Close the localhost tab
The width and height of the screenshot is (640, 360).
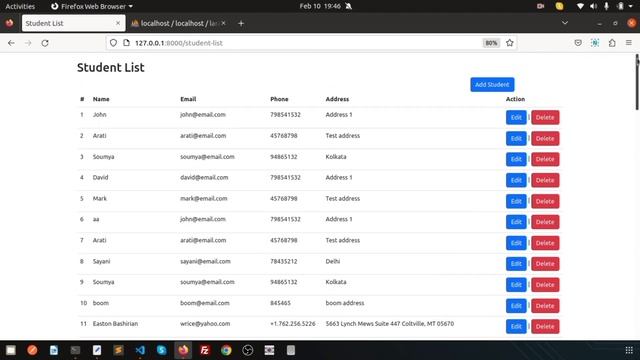pyautogui.click(x=223, y=23)
